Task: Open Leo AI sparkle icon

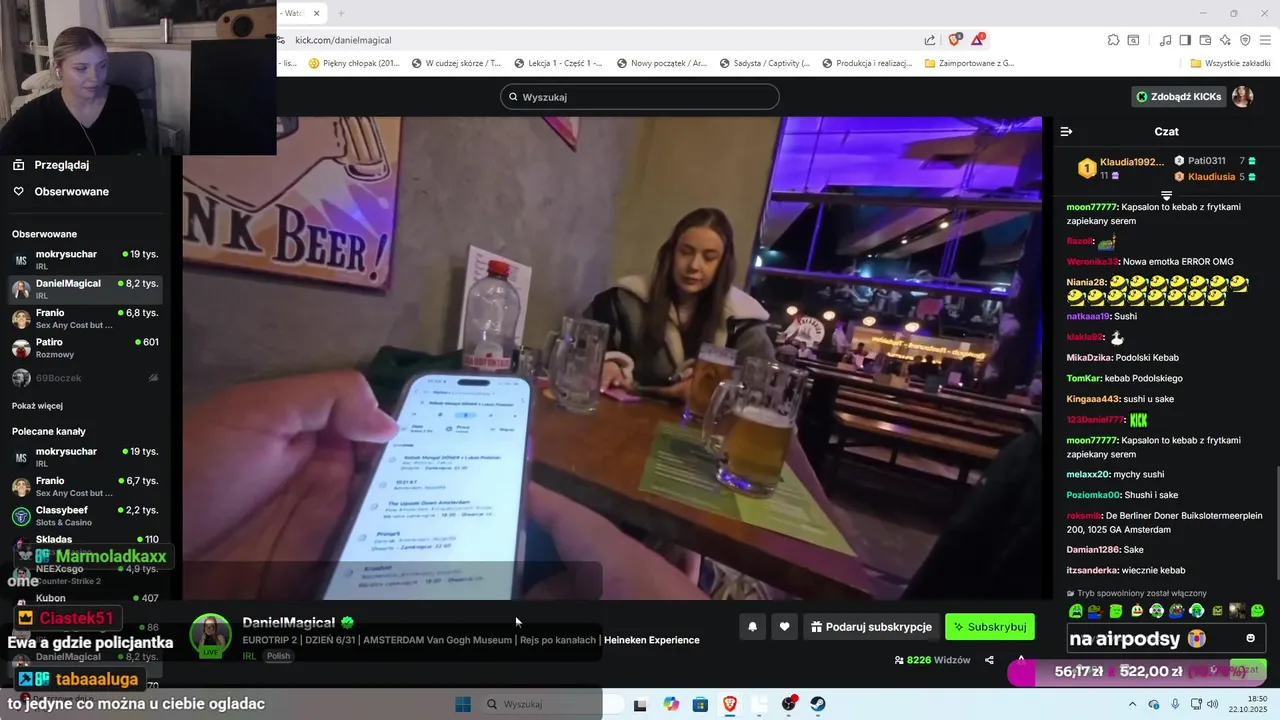Action: tap(1225, 40)
